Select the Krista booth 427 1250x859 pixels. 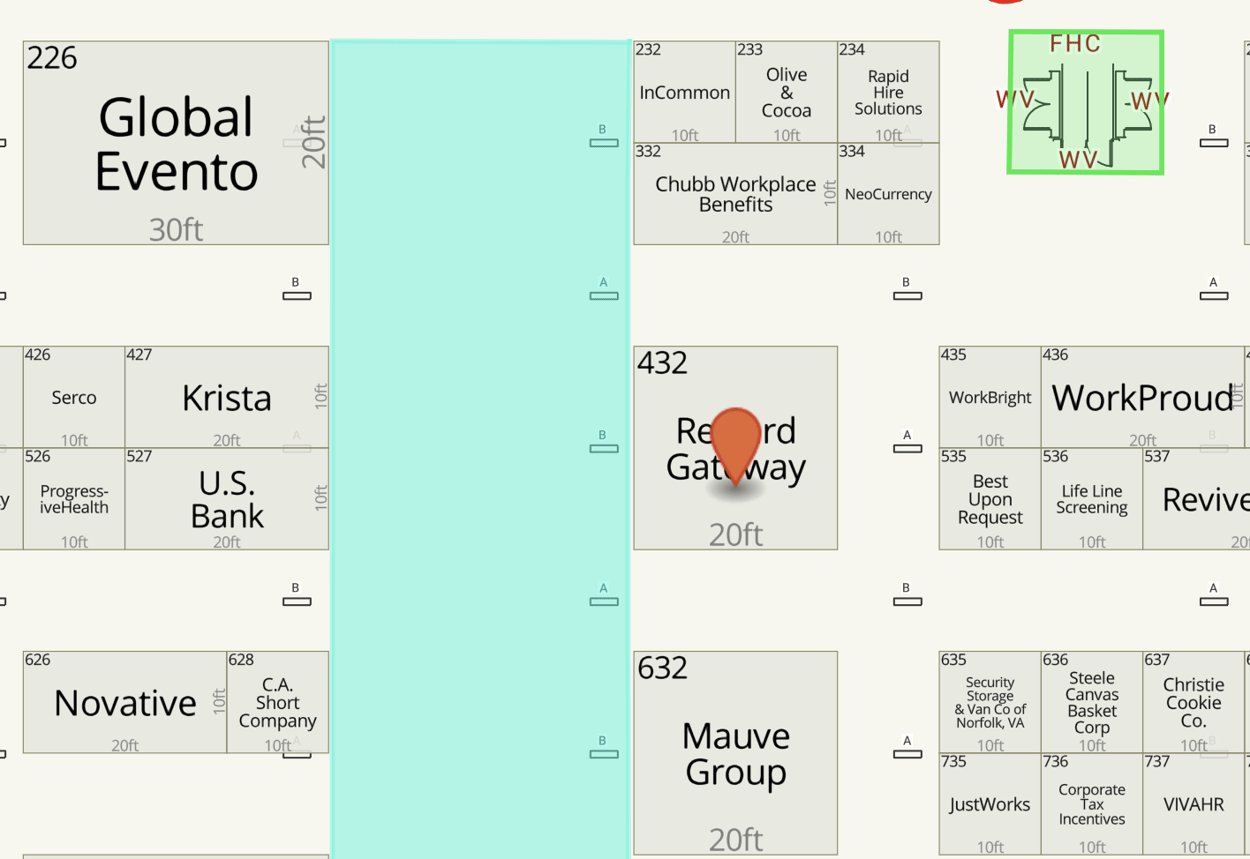pyautogui.click(x=226, y=398)
